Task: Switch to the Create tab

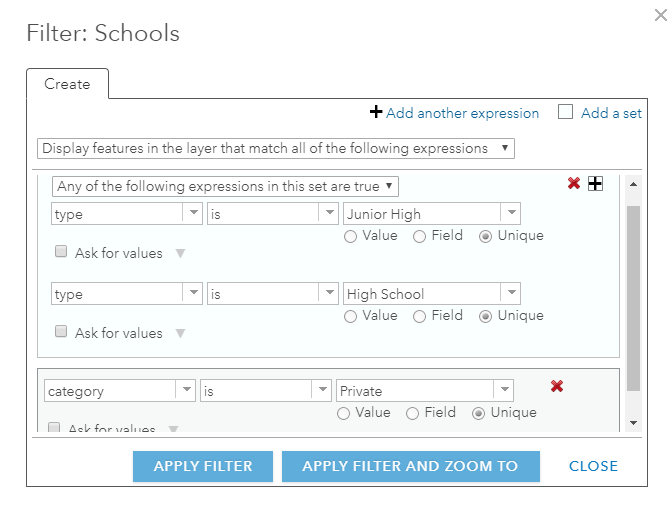Action: tap(67, 84)
